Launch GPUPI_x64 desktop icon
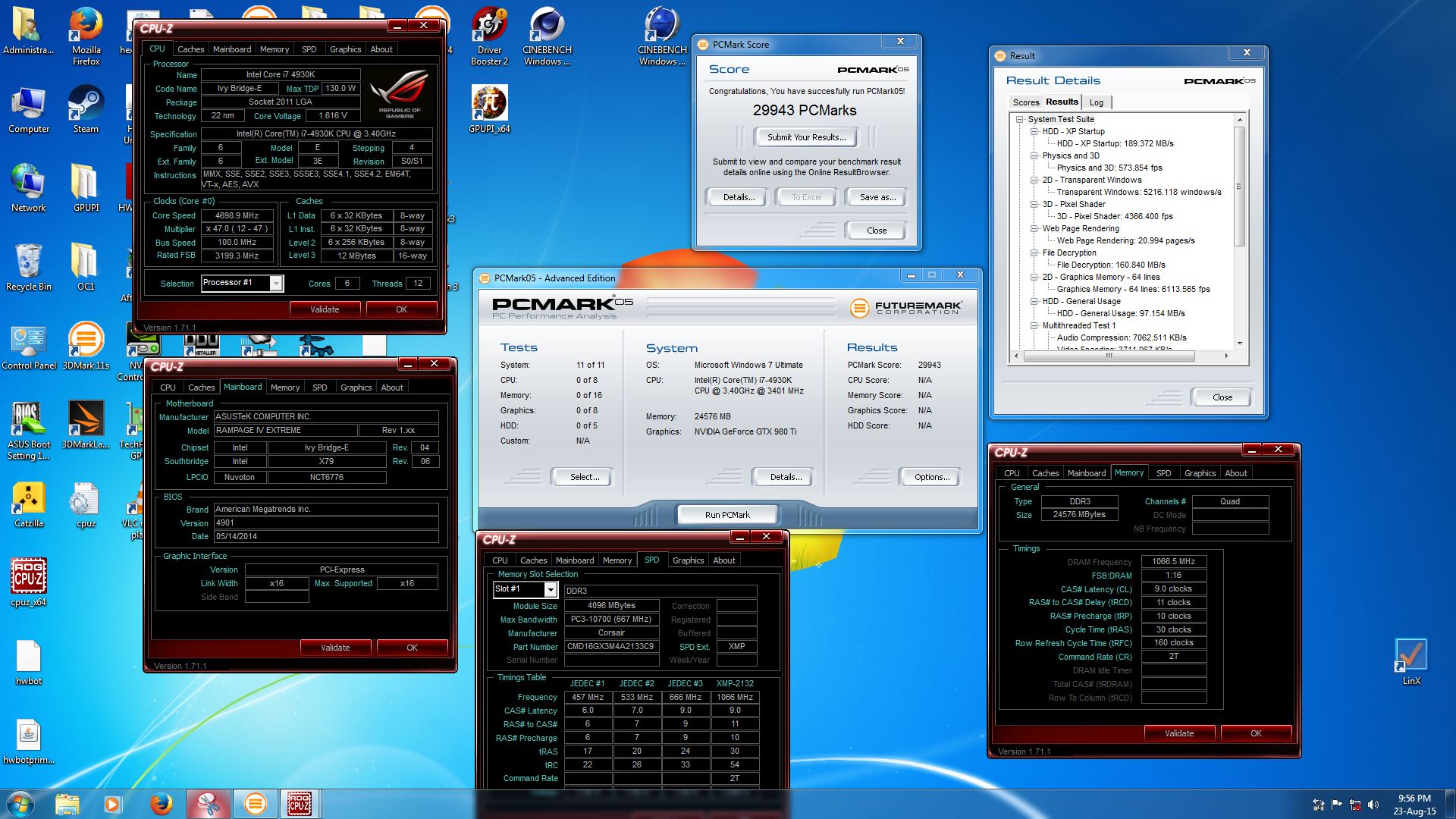The width and height of the screenshot is (1456, 819). pyautogui.click(x=489, y=108)
